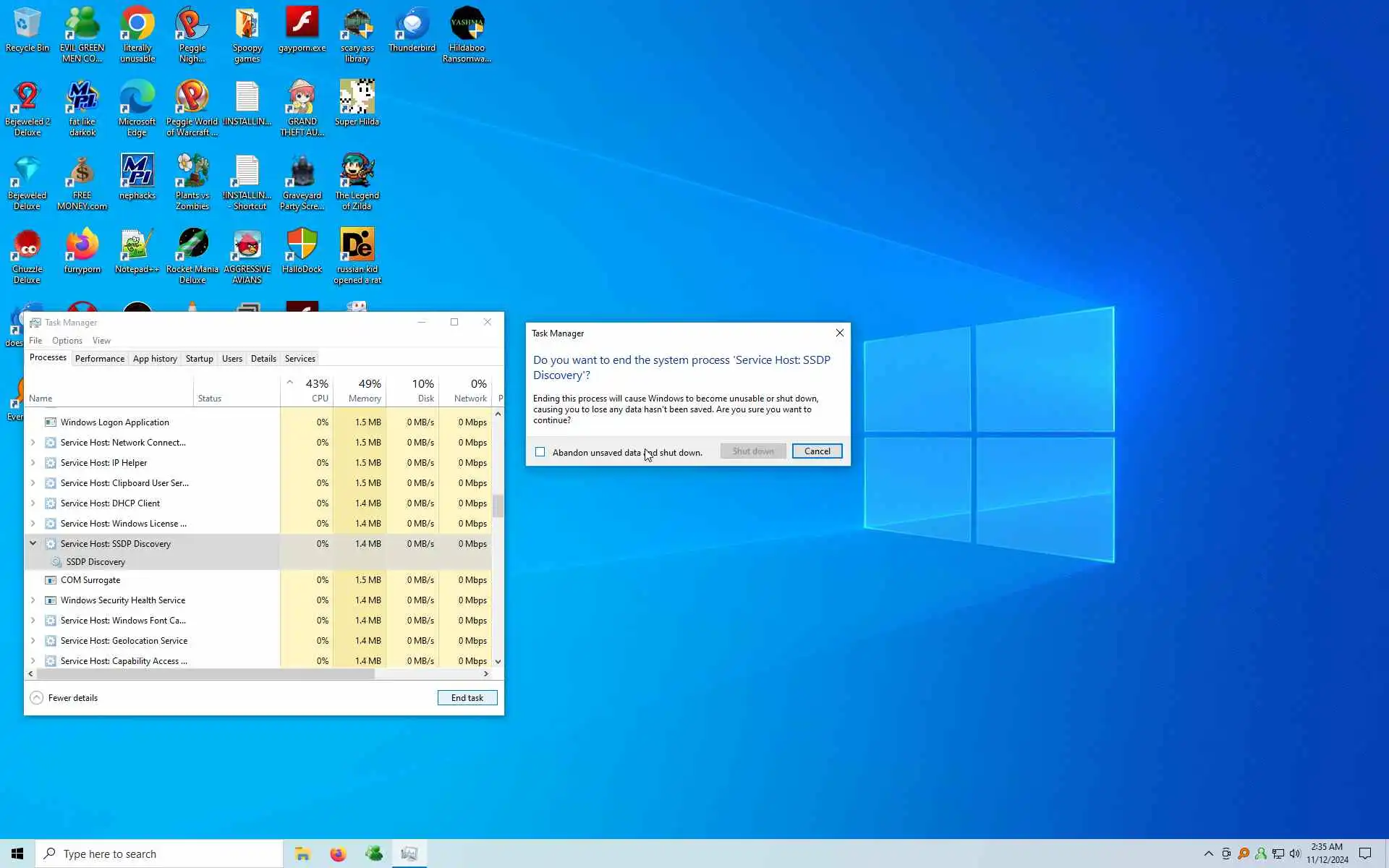Click the taskbar search box
This screenshot has height=868, width=1389.
[x=159, y=854]
